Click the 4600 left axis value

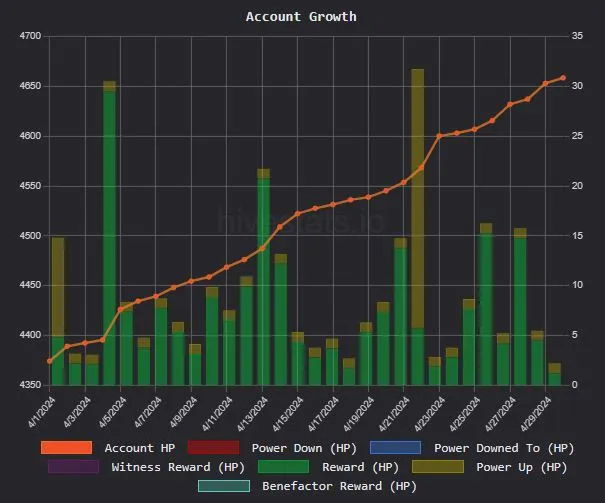coord(30,136)
